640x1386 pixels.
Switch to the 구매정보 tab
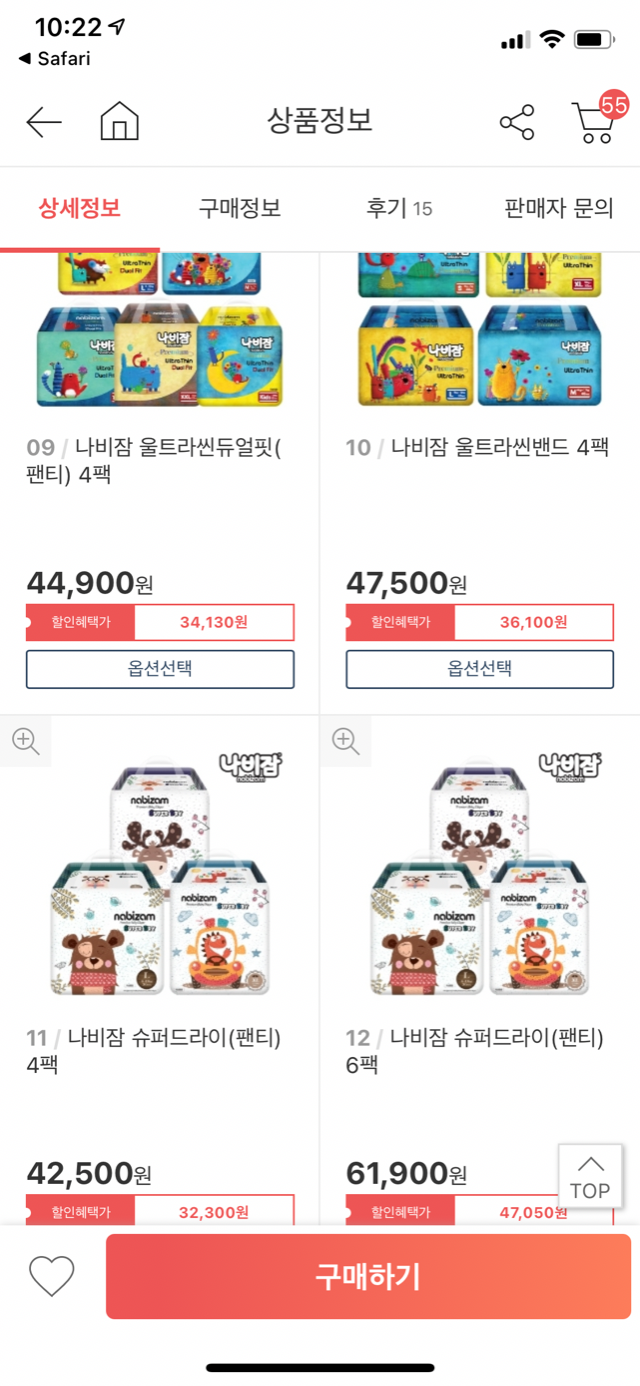240,208
